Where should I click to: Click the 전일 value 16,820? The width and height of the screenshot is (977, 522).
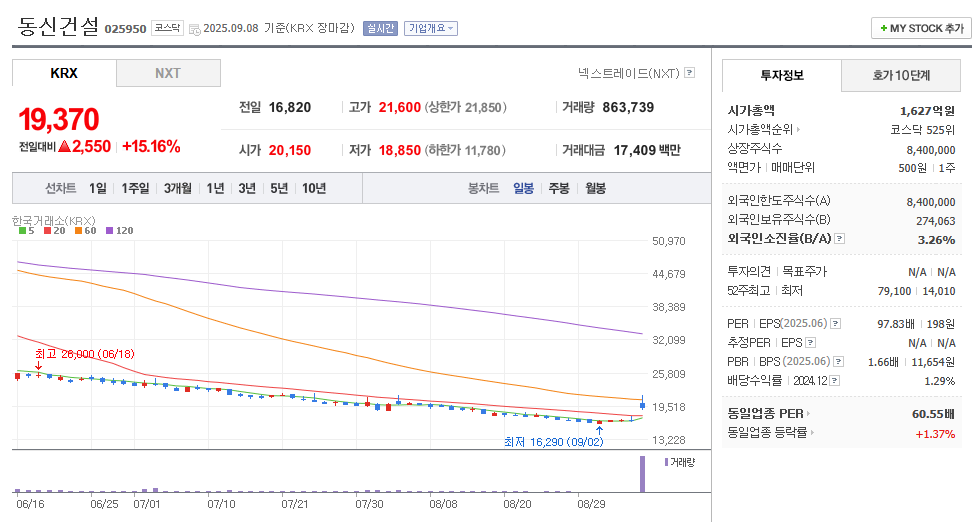(x=290, y=107)
